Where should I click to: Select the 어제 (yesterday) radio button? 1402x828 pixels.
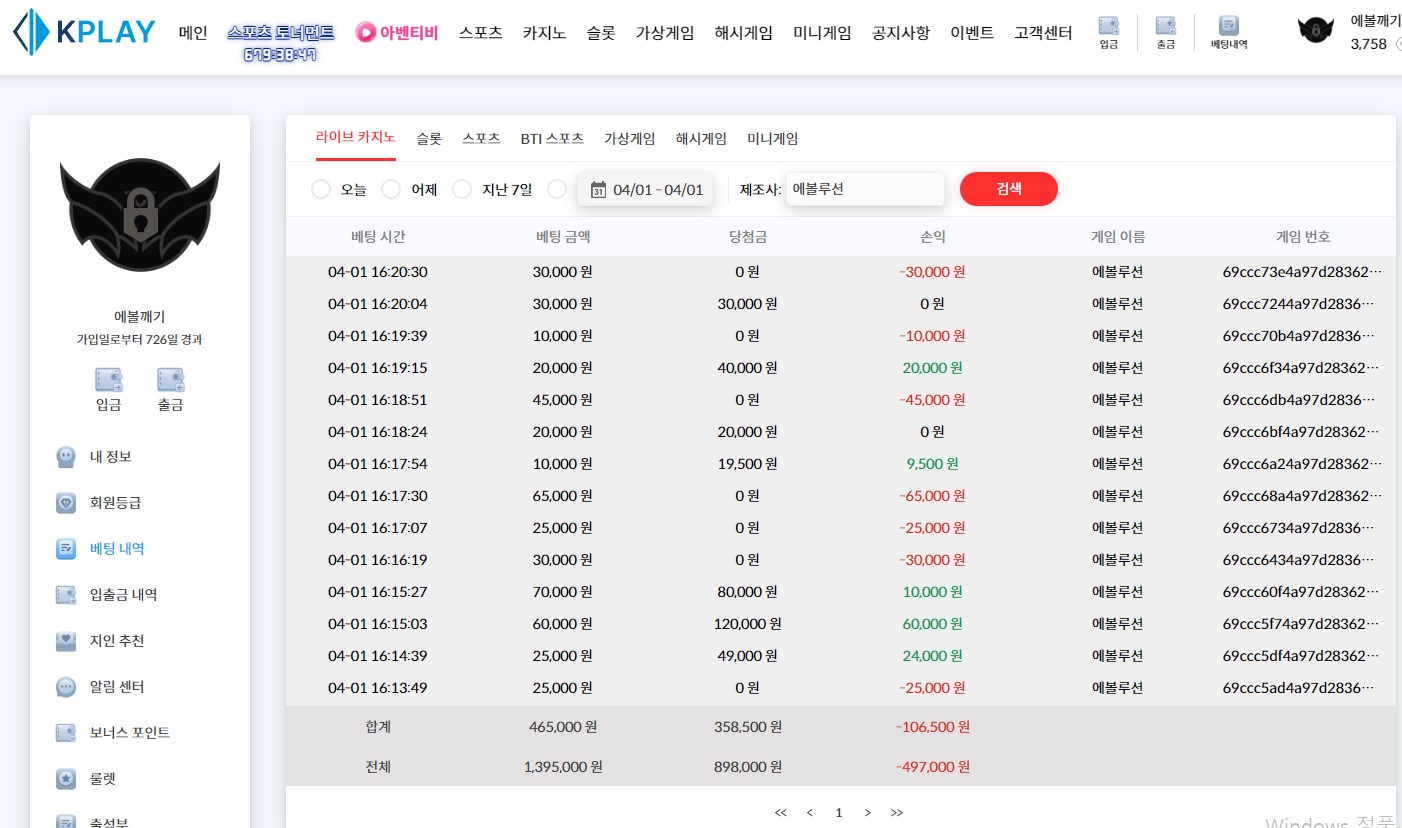click(x=391, y=189)
